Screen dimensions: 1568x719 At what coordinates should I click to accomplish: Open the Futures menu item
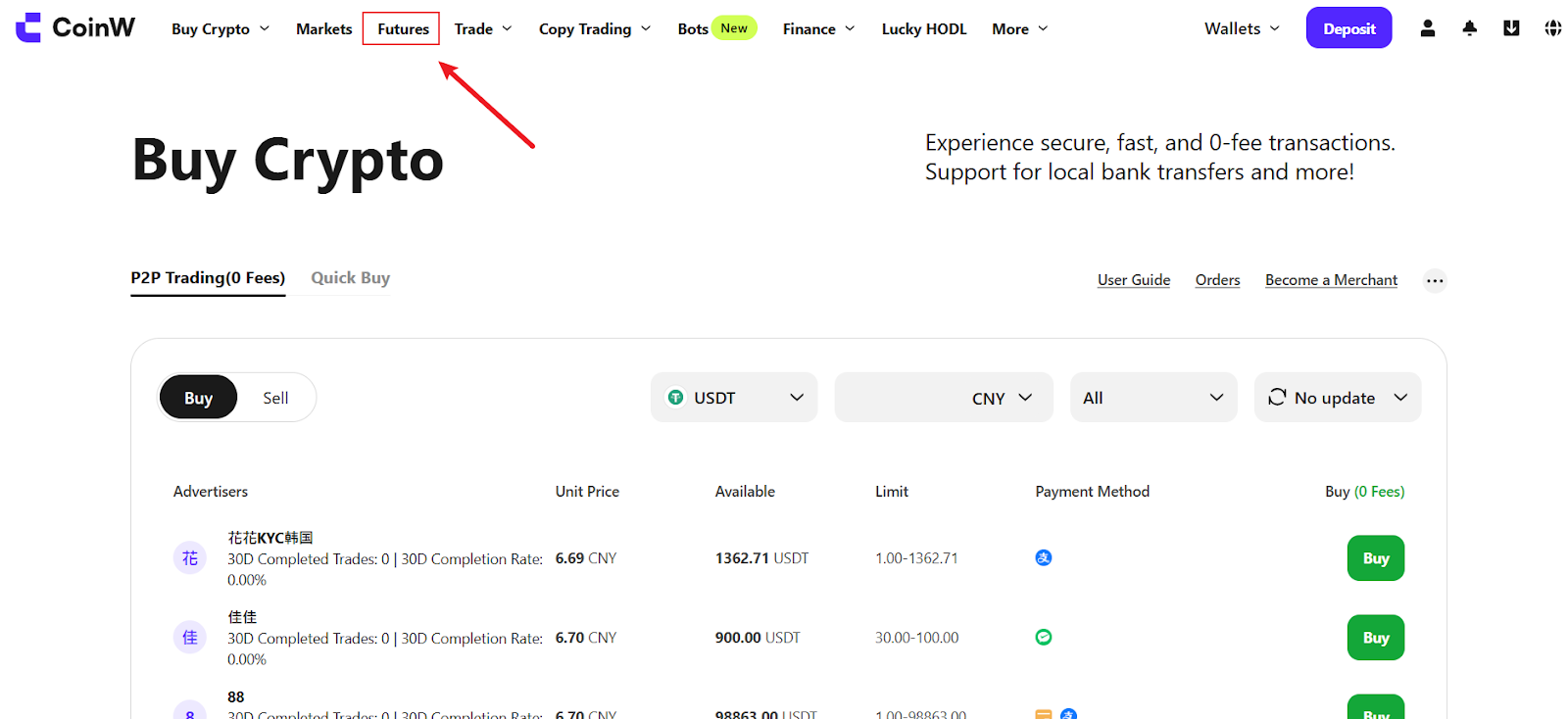pyautogui.click(x=403, y=29)
